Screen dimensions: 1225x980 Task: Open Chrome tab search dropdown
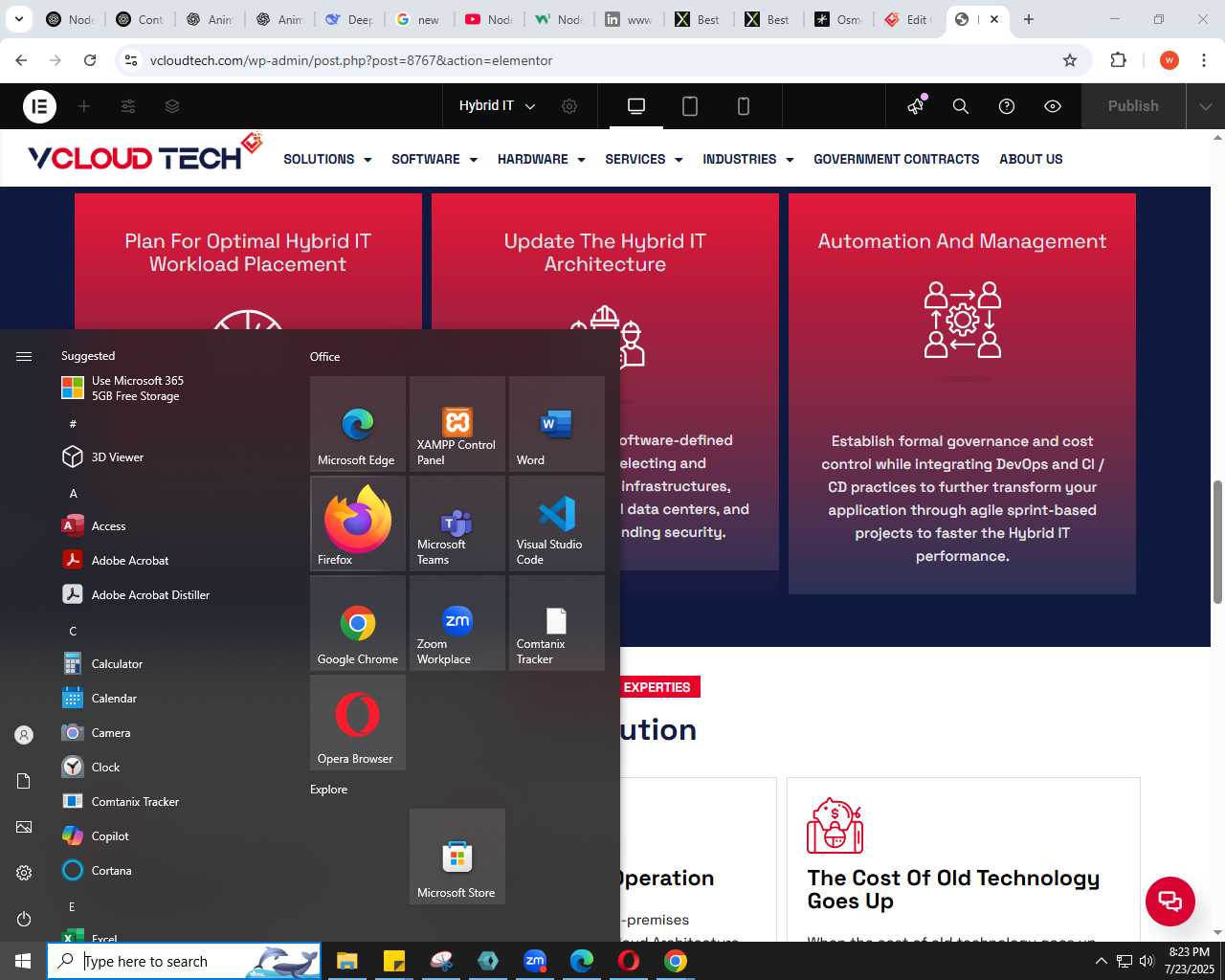coord(19,19)
